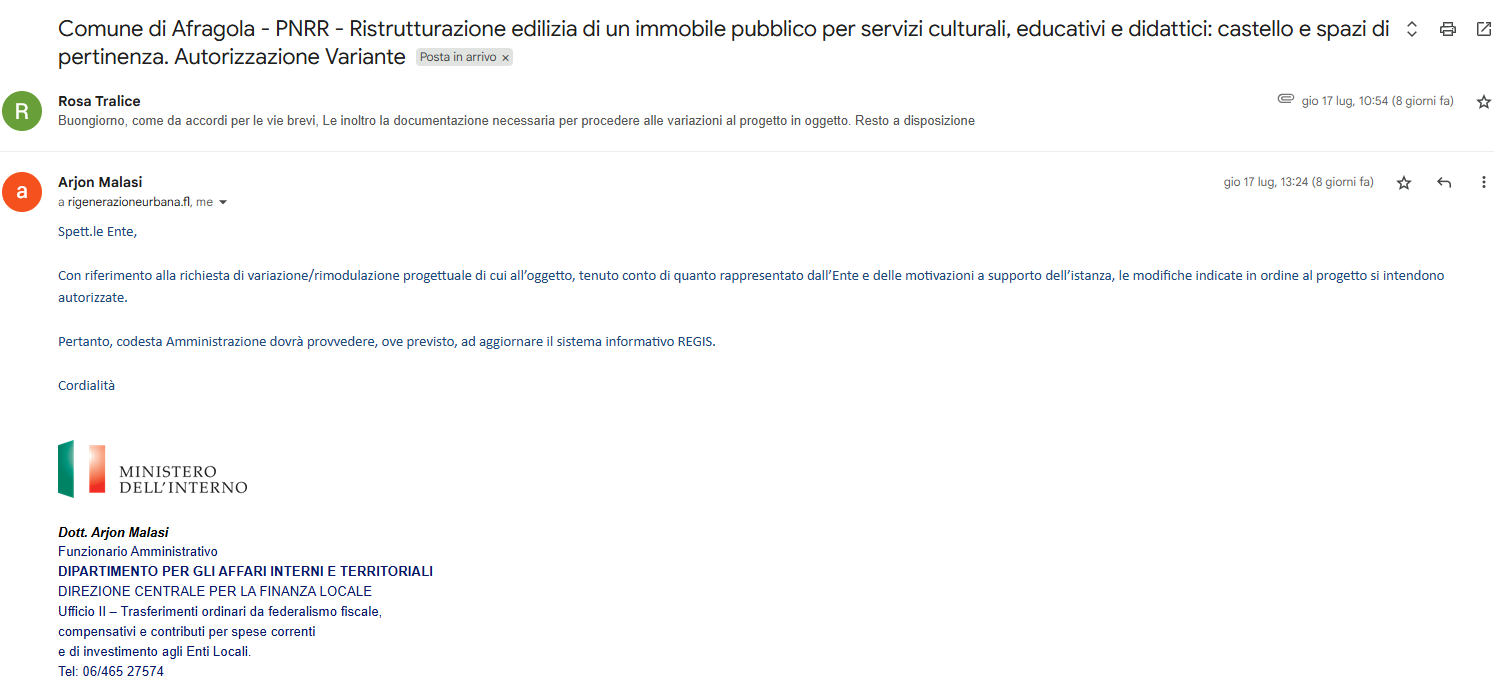Click Rosa Tralice's green avatar

[22, 111]
